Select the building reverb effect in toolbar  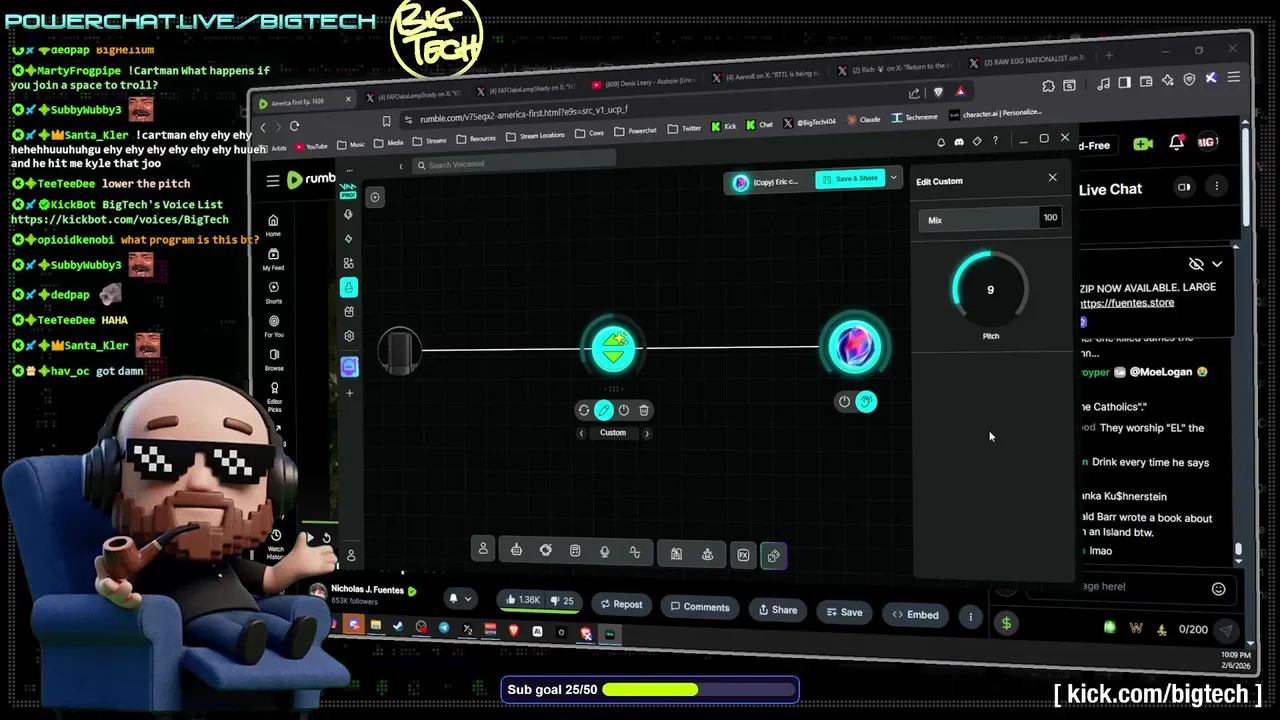[676, 554]
